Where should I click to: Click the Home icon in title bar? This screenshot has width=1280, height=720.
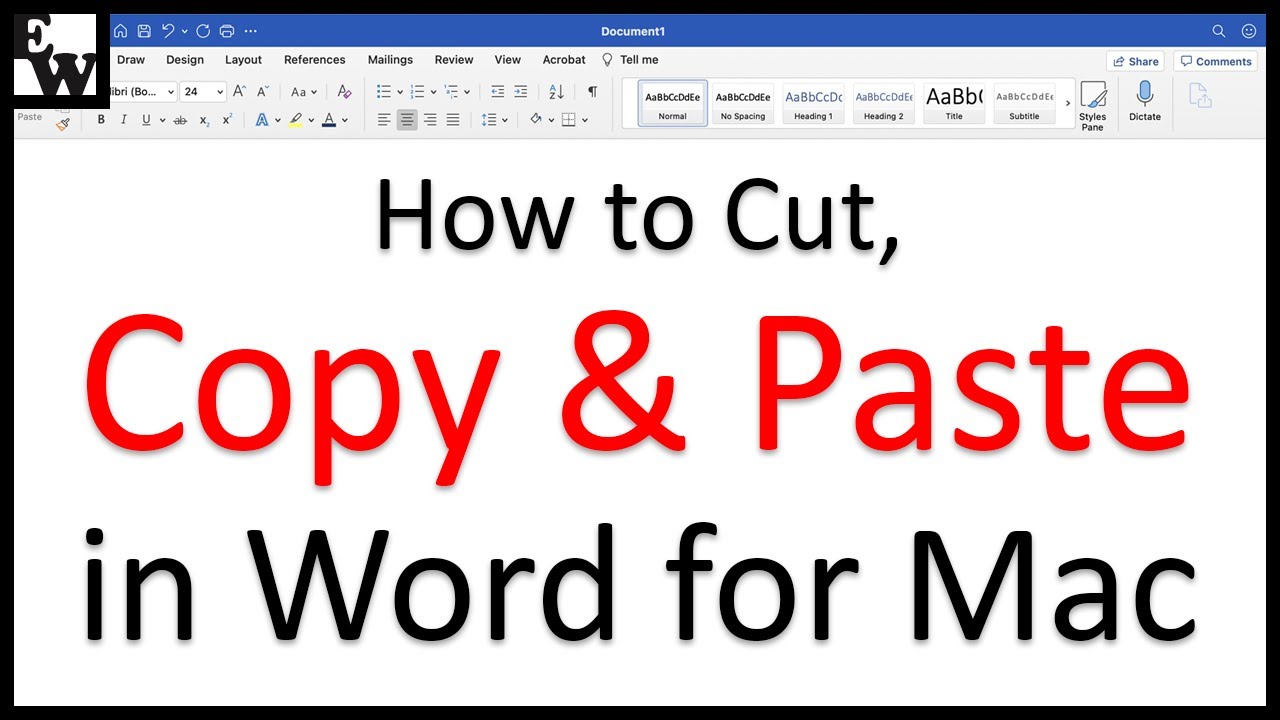[x=120, y=31]
